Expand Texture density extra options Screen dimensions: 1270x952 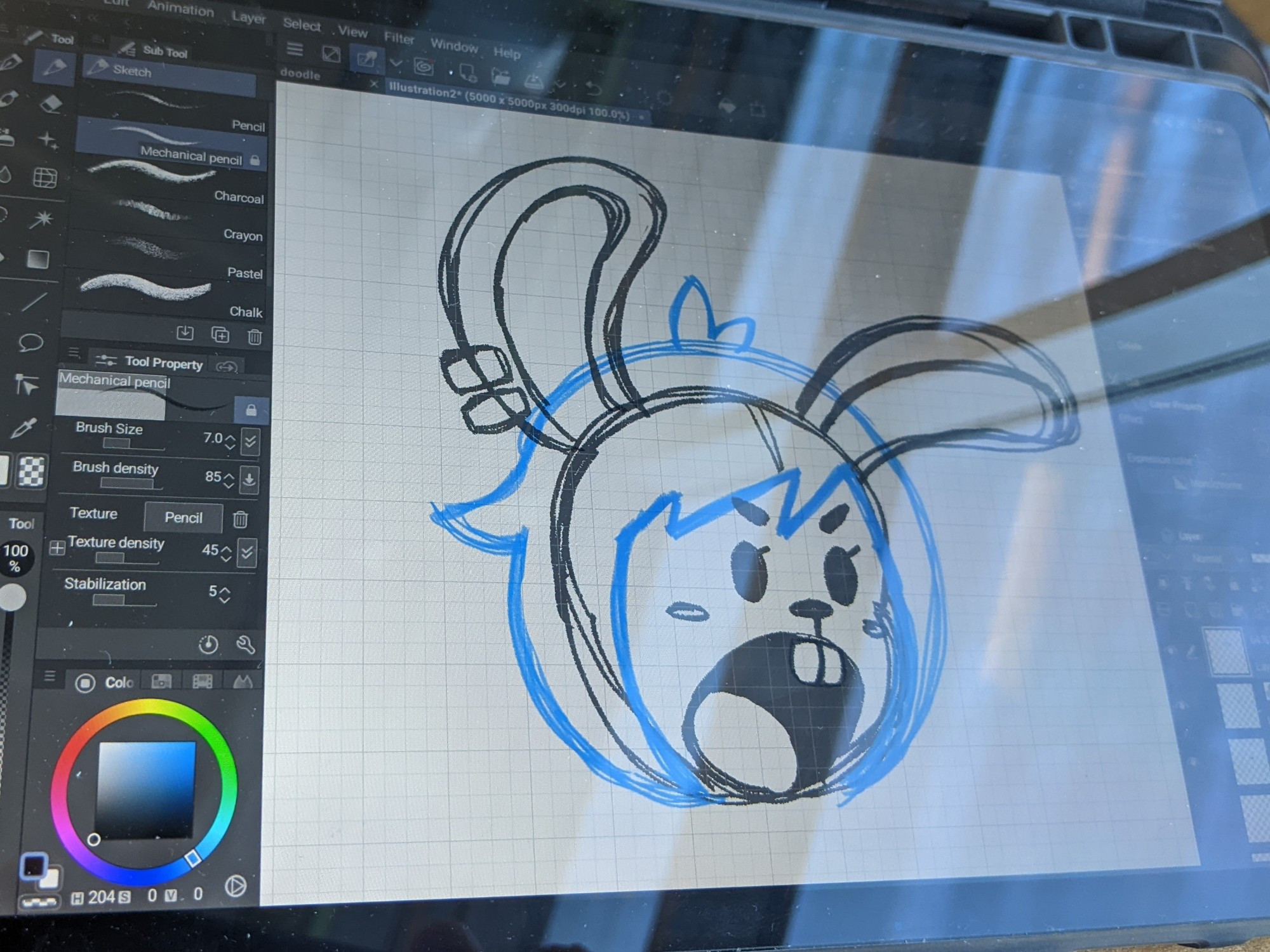click(57, 548)
